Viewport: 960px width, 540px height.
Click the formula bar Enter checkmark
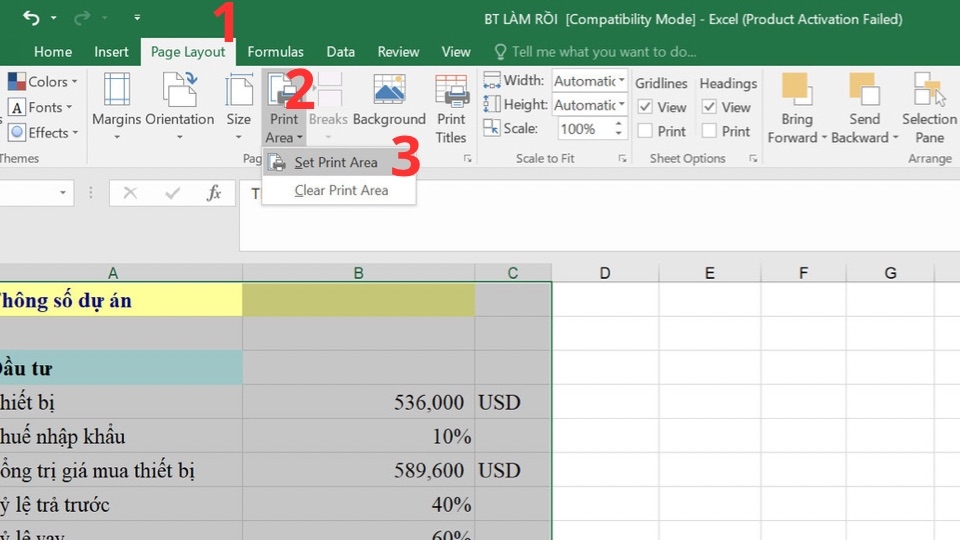173,193
